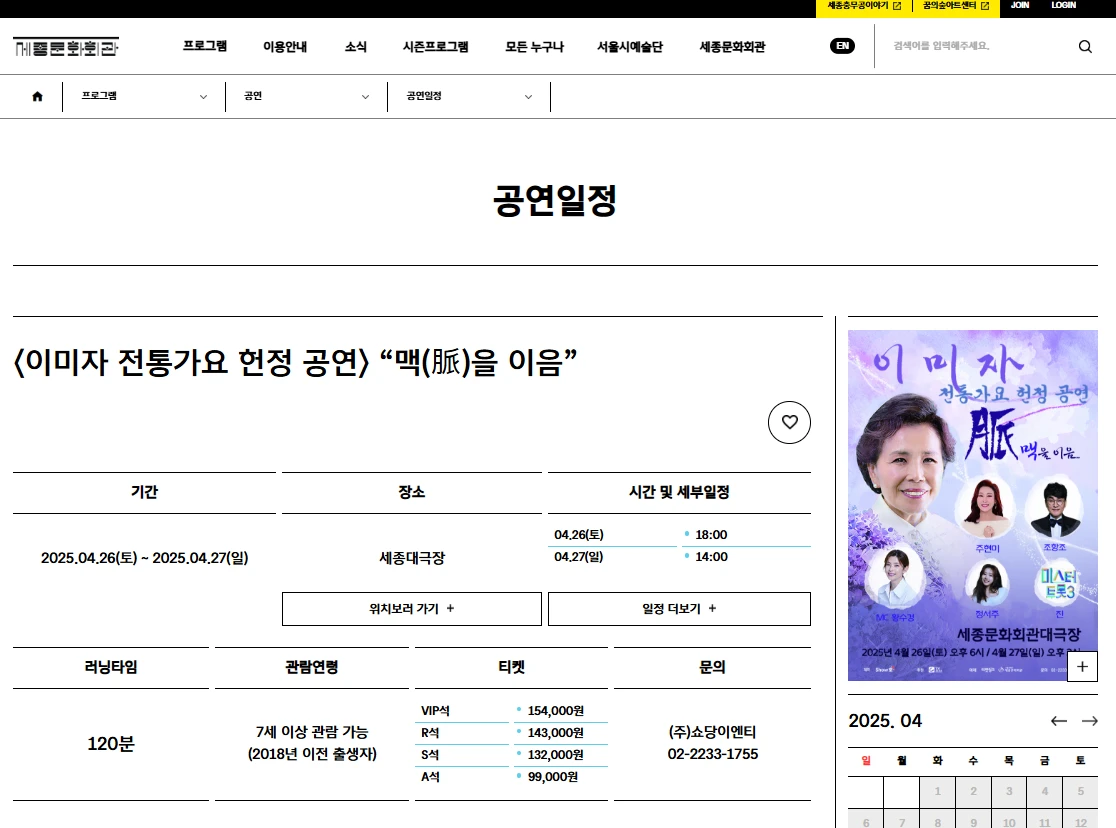Open the 모든 누구나 menu
This screenshot has height=828, width=1116.
[x=535, y=46]
